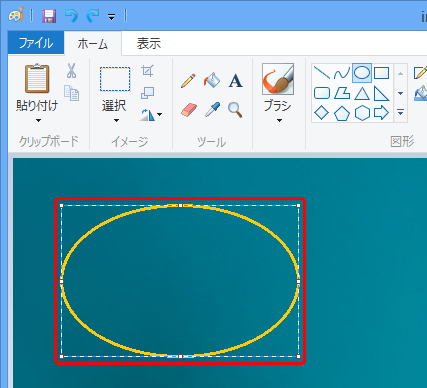This screenshot has height=388, width=427.
Task: Select the Magnifier tool
Action: (235, 110)
